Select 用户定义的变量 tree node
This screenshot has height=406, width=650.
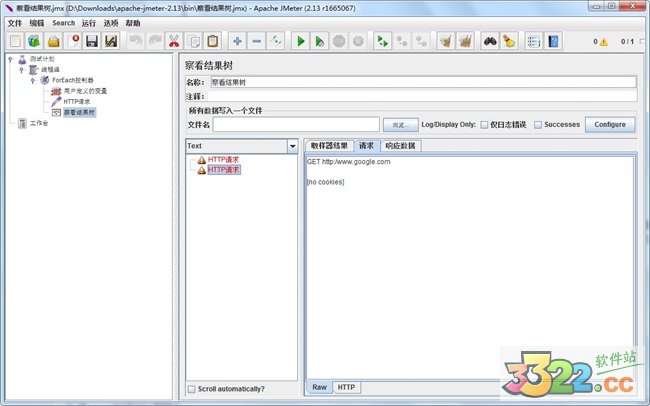[x=85, y=91]
